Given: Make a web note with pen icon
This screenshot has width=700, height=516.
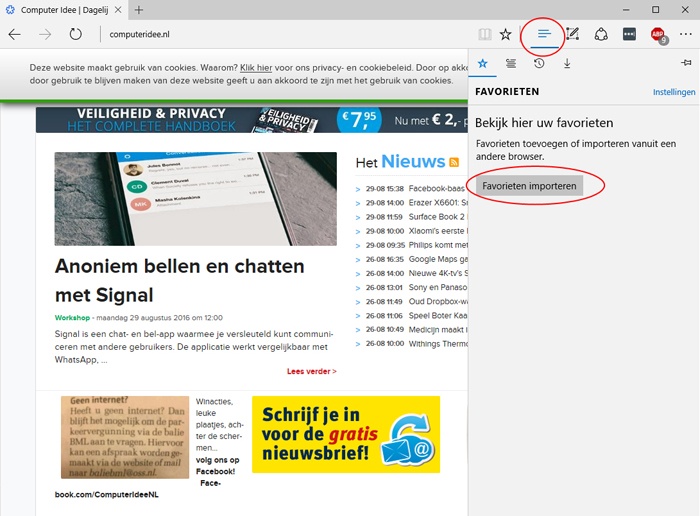Looking at the screenshot, I should 573,34.
